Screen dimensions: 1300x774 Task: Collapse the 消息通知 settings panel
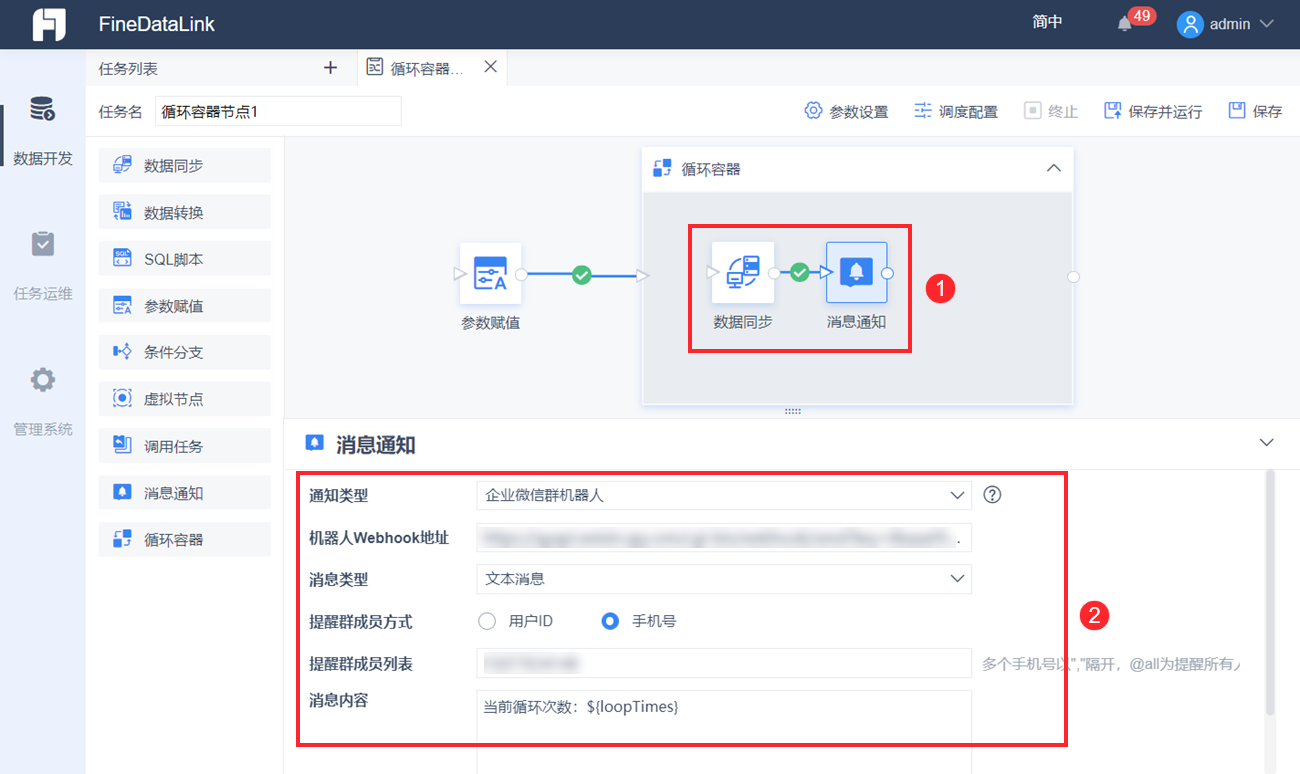click(1267, 442)
